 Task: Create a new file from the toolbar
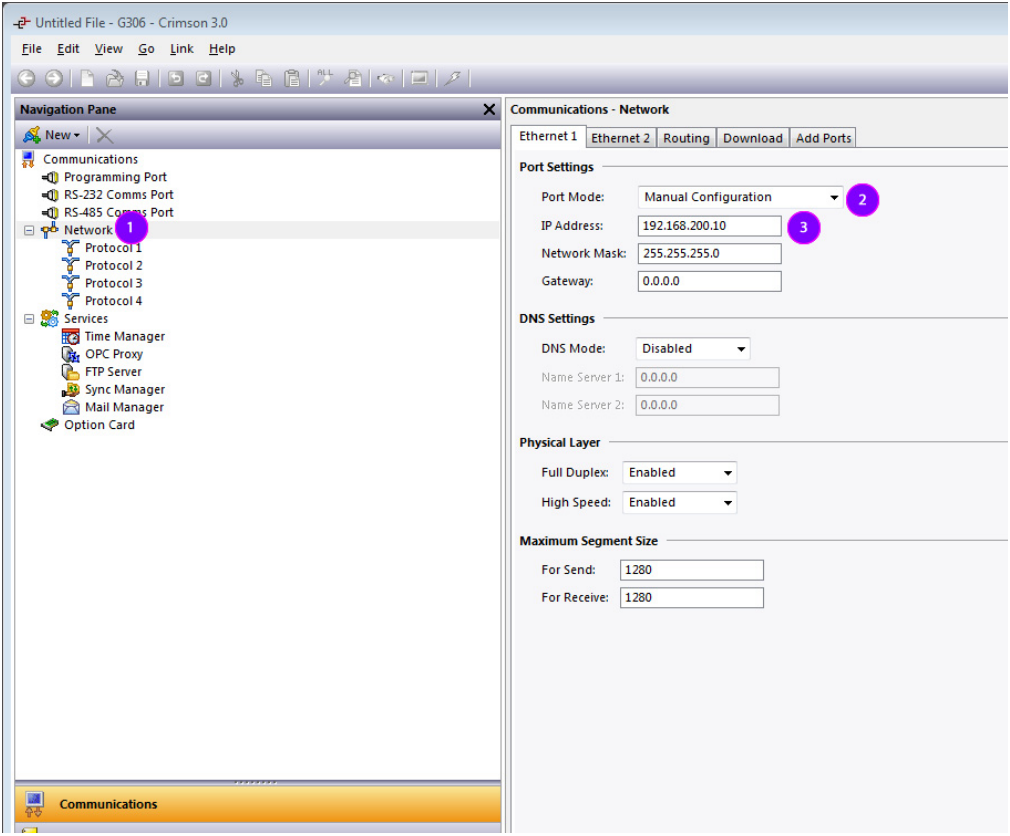tap(87, 79)
